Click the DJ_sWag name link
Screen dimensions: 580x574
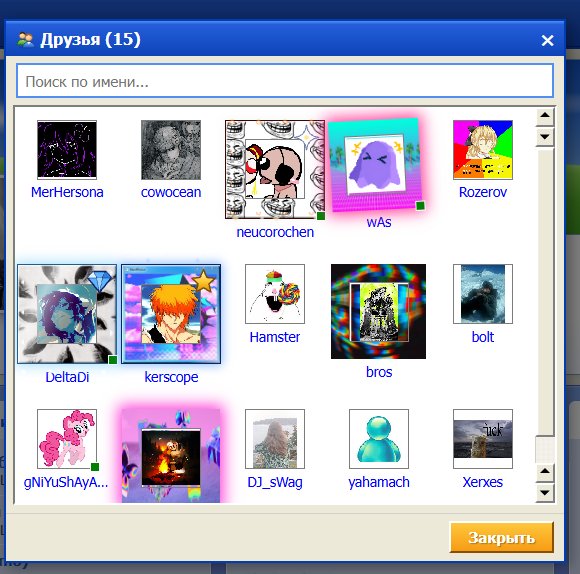pos(275,482)
